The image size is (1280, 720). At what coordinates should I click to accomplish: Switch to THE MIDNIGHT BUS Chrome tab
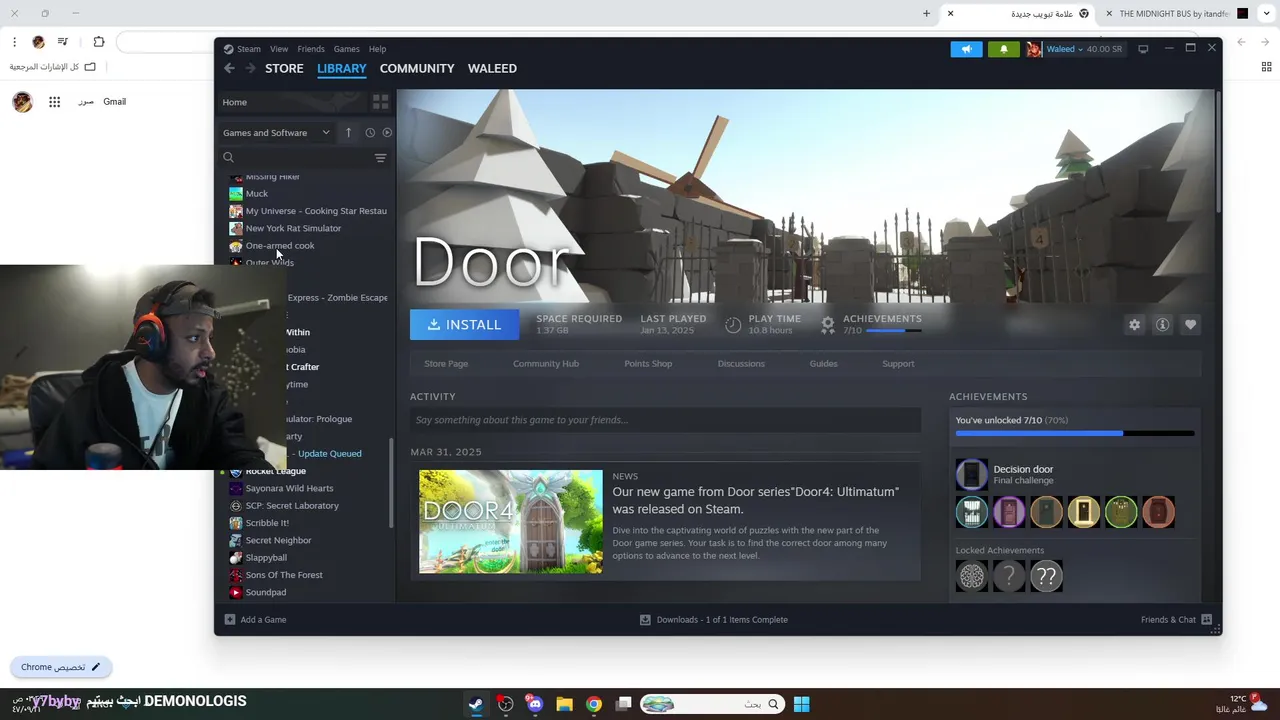tap(1175, 14)
